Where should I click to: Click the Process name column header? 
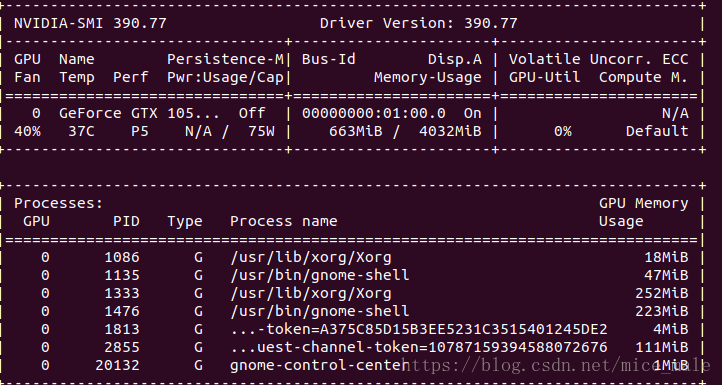[284, 221]
